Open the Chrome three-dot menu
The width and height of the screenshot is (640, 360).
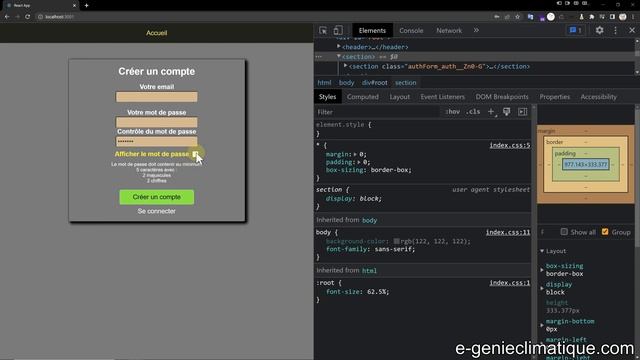click(x=633, y=17)
